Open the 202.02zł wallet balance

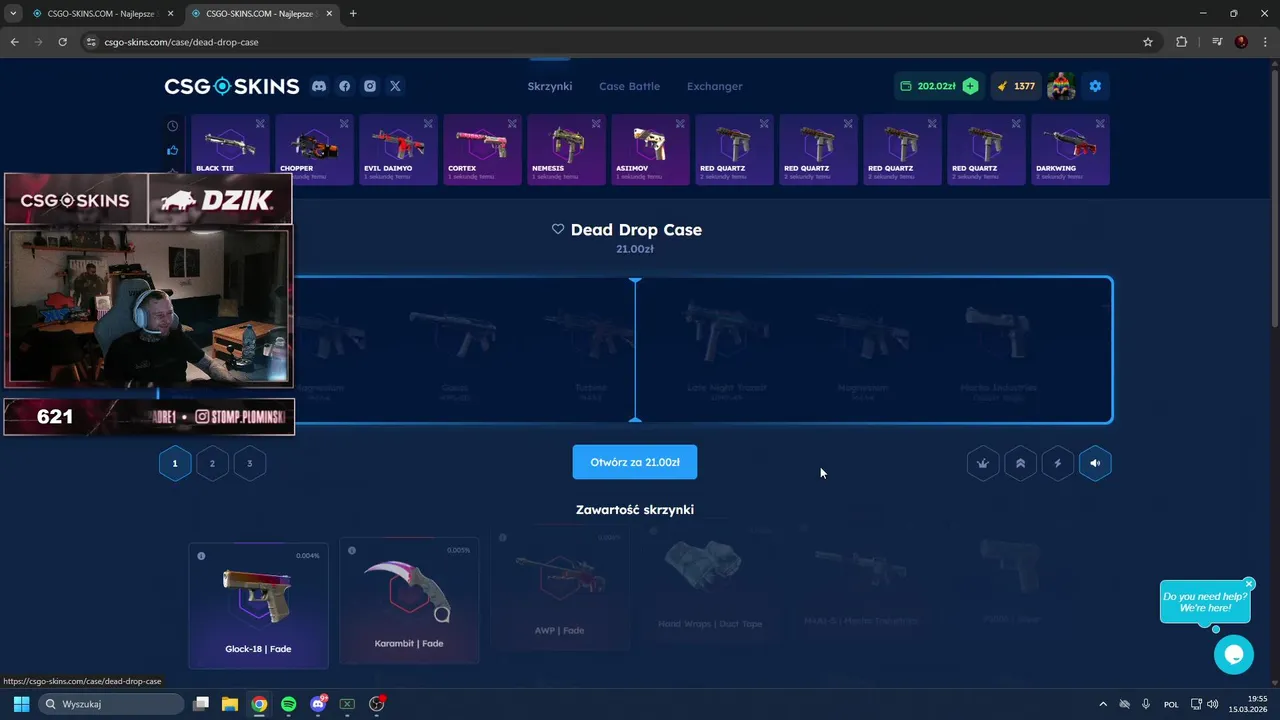pos(927,86)
